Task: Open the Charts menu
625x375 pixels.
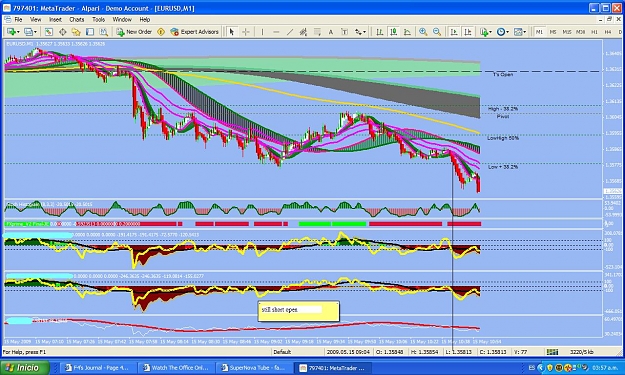Action: pos(77,19)
